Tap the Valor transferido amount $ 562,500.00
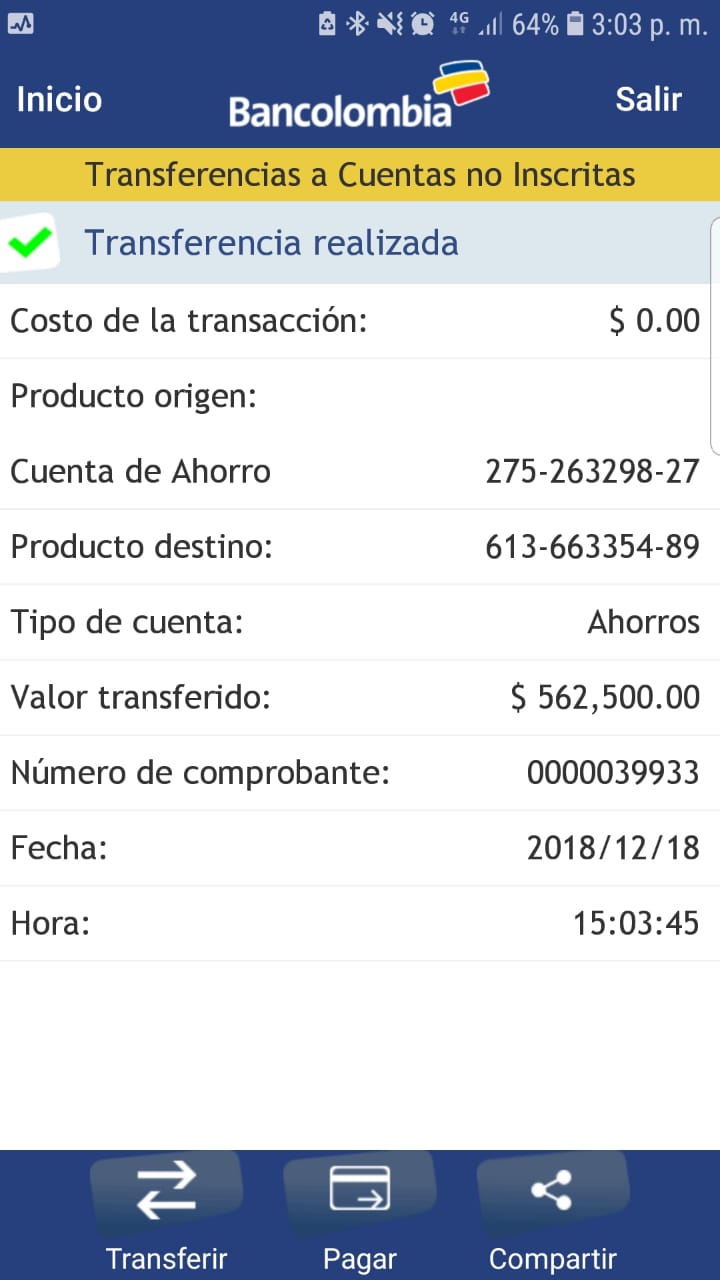The image size is (720, 1280). click(x=605, y=697)
